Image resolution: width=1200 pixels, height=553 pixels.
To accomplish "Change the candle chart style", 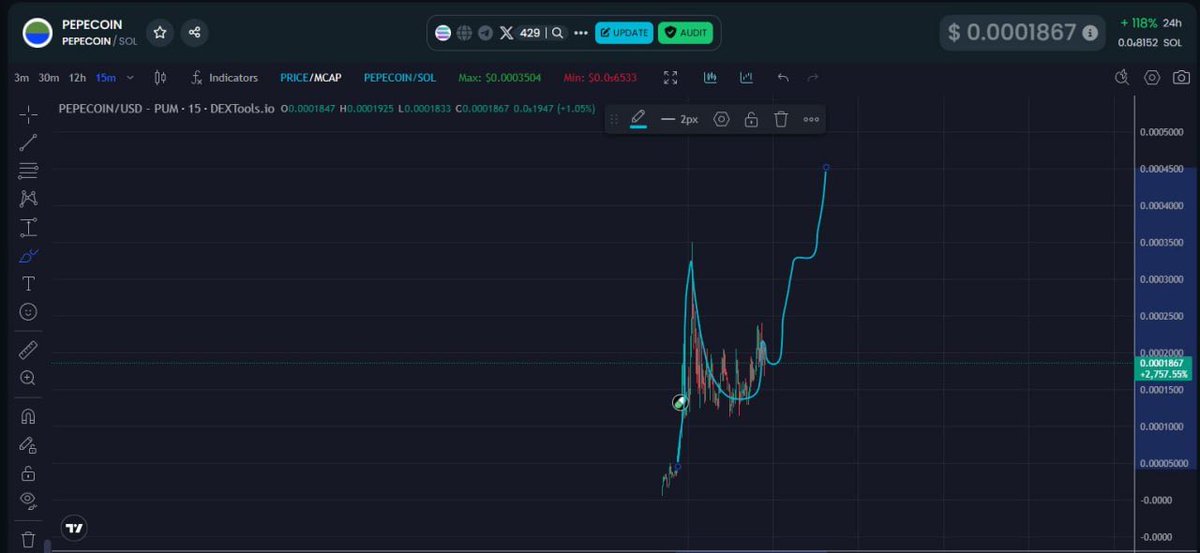I will click(160, 77).
